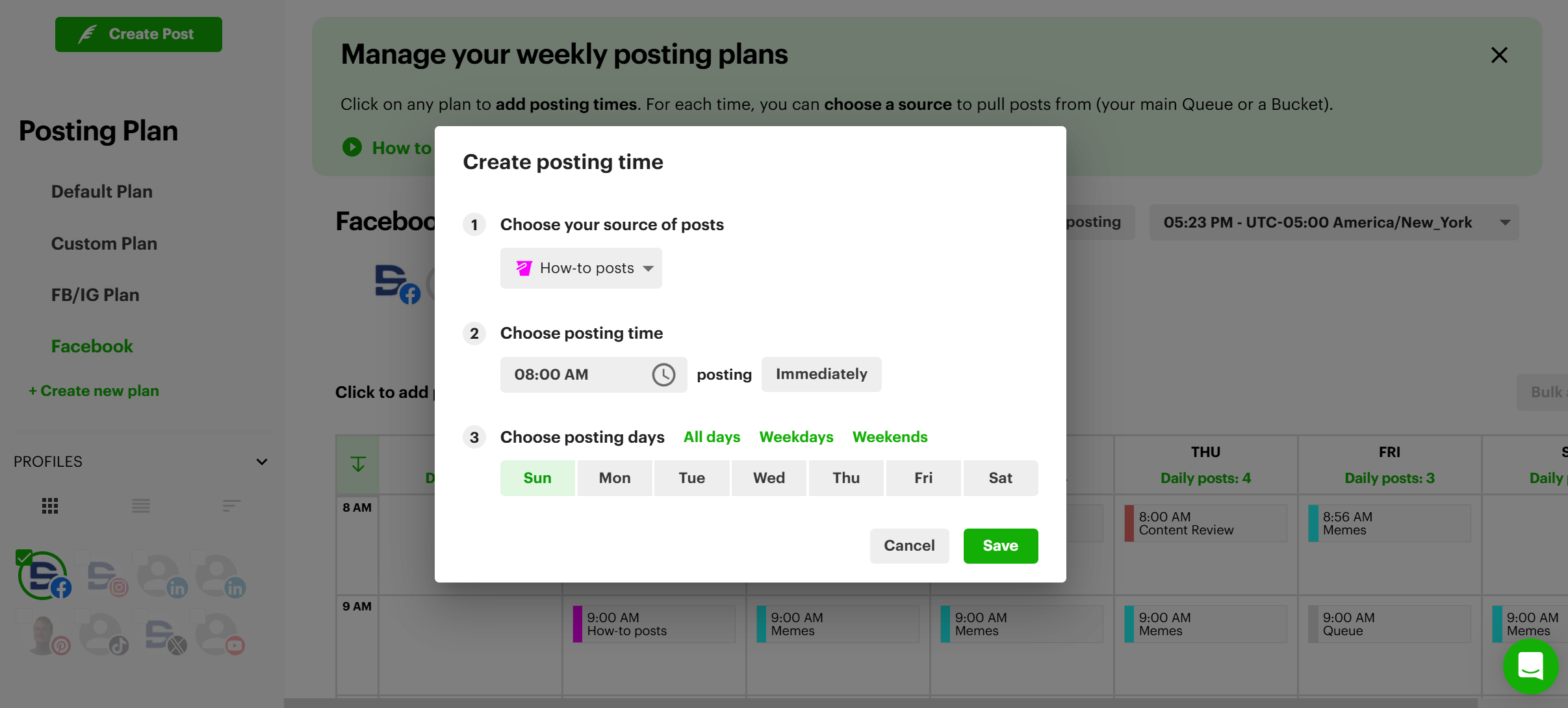The width and height of the screenshot is (1568, 708).
Task: Select the TikTok profile avatar
Action: tap(103, 633)
